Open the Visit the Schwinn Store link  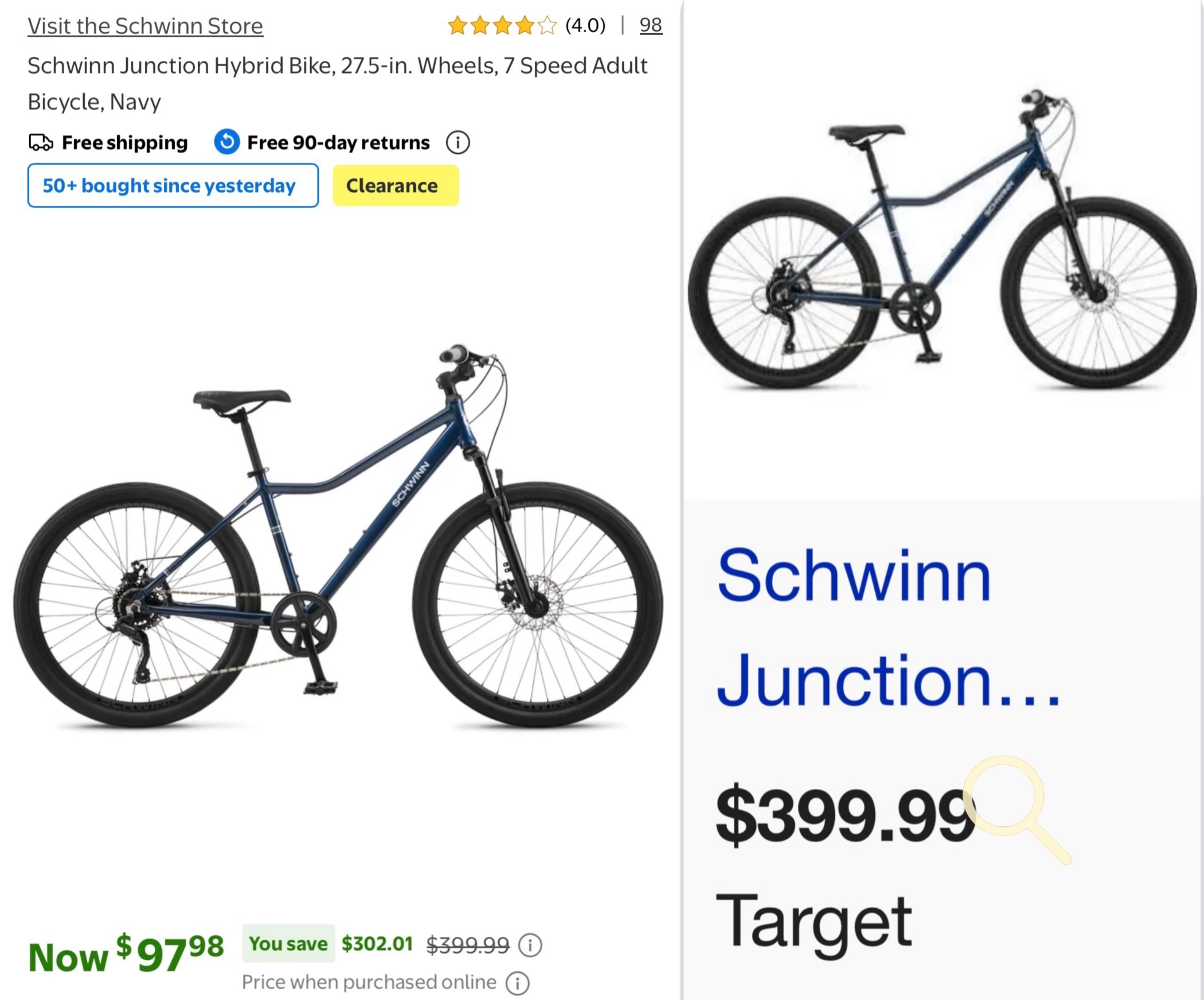click(145, 26)
